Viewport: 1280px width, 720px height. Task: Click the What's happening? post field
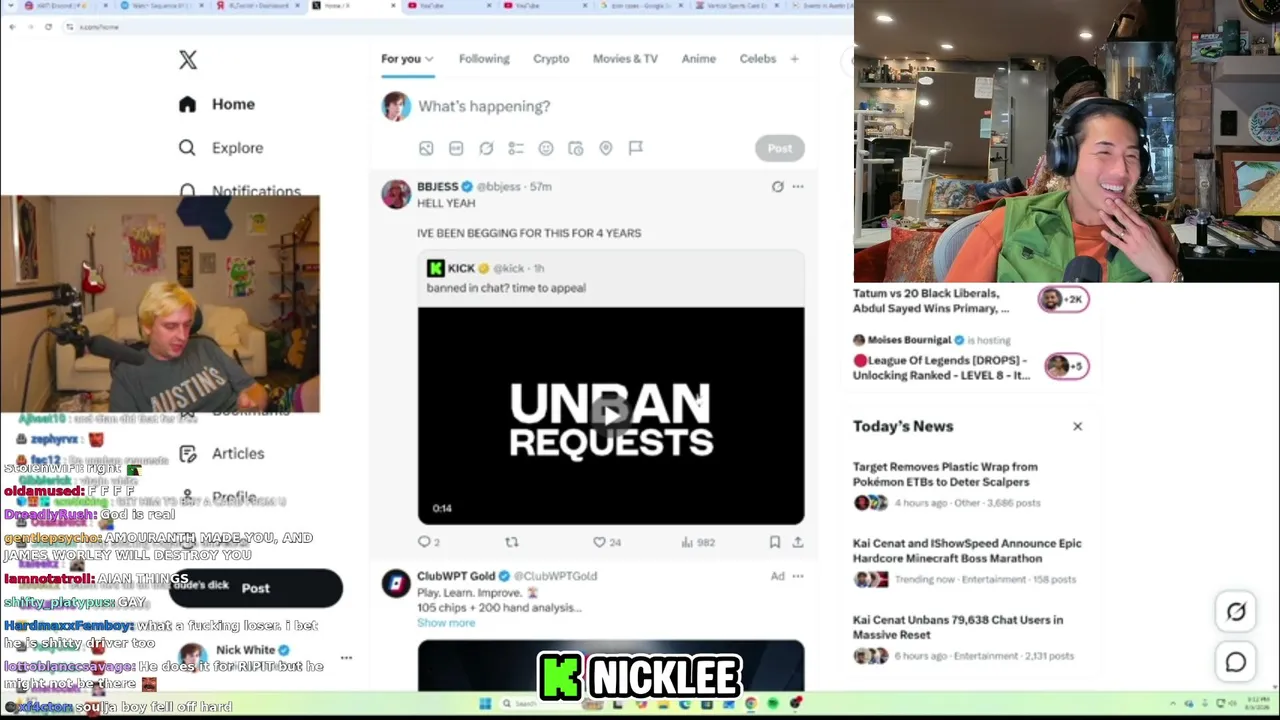(484, 106)
